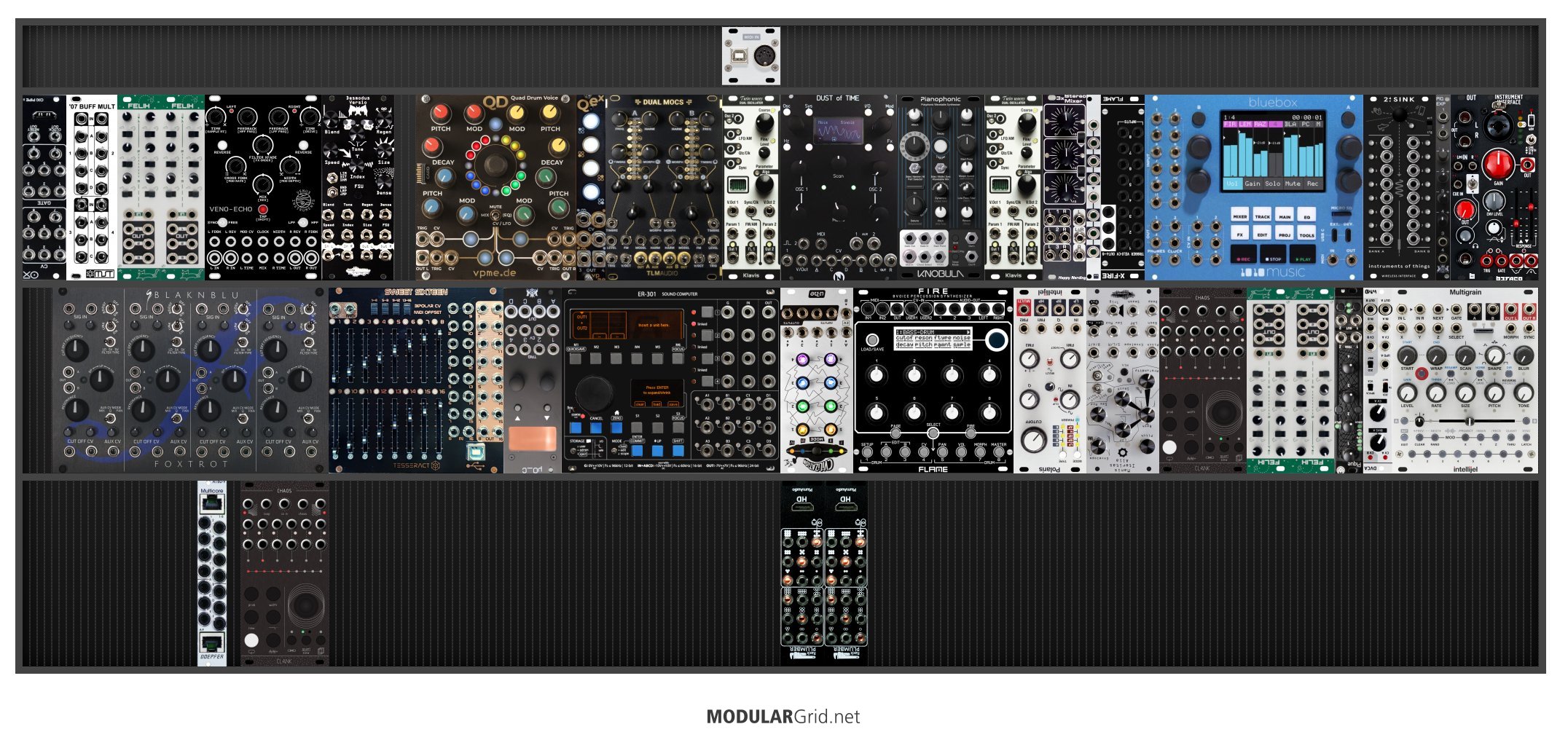The height and width of the screenshot is (732, 1568).
Task: Click the ER-301 main encoder knob
Action: (594, 394)
